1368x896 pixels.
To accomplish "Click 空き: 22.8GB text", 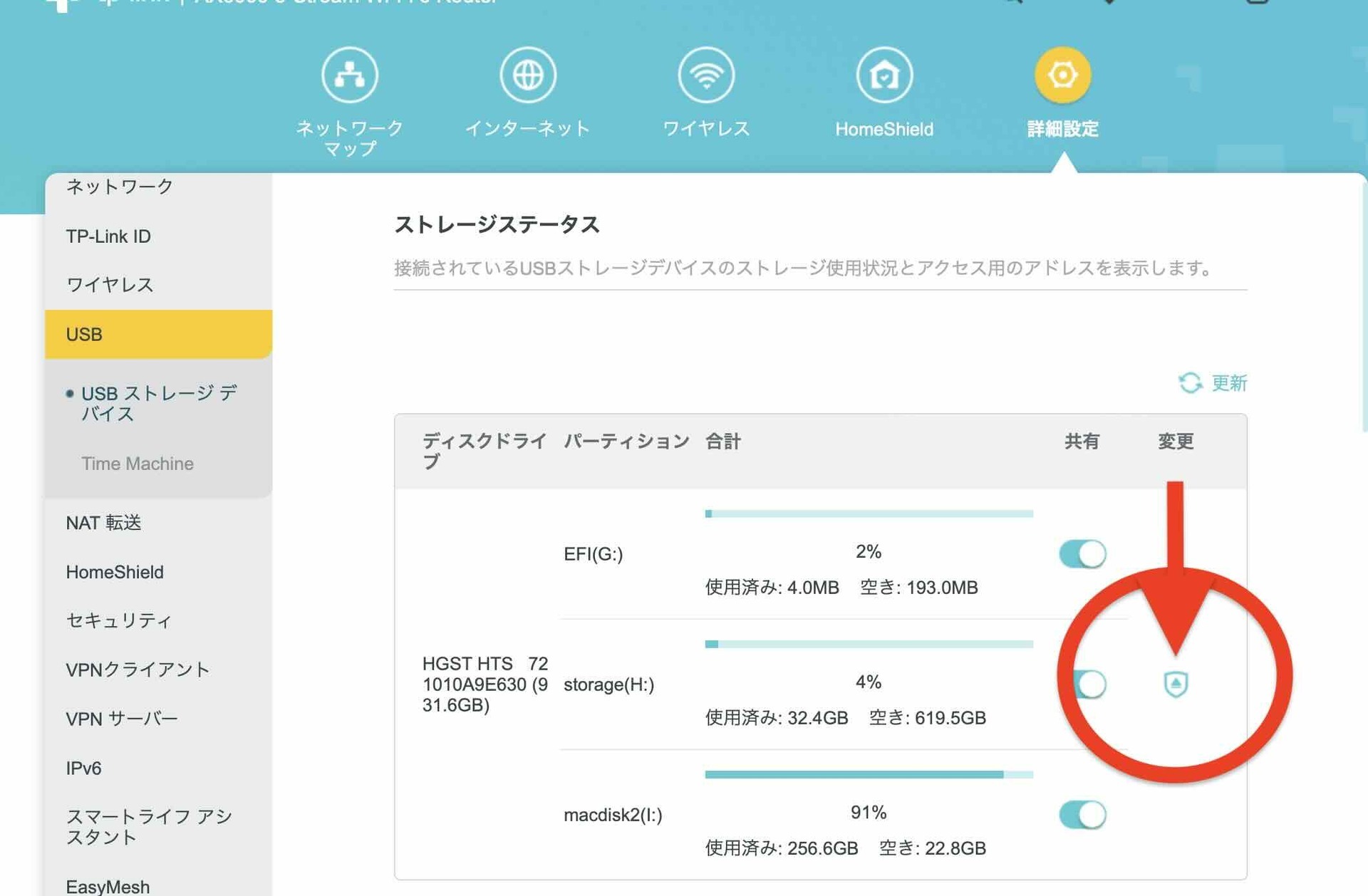I will (x=932, y=848).
